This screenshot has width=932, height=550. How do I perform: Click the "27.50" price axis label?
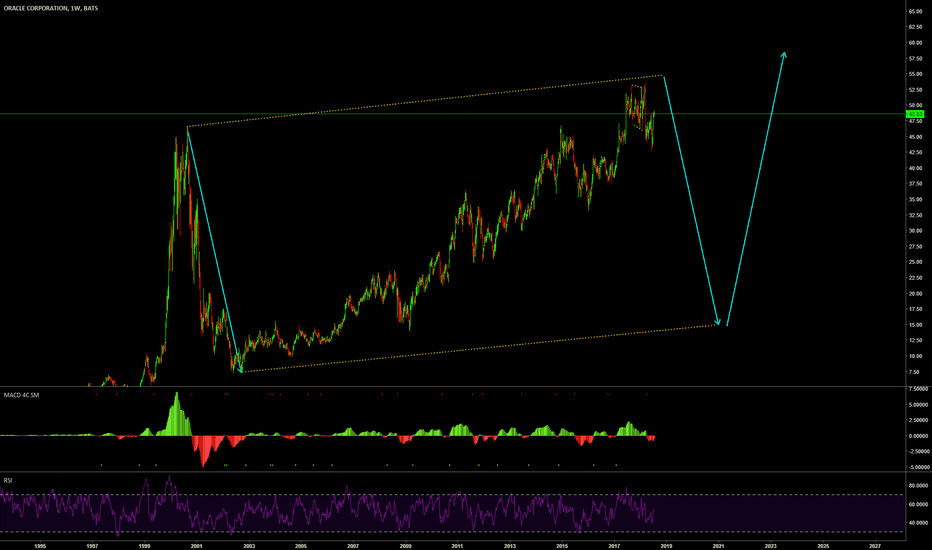tap(915, 246)
